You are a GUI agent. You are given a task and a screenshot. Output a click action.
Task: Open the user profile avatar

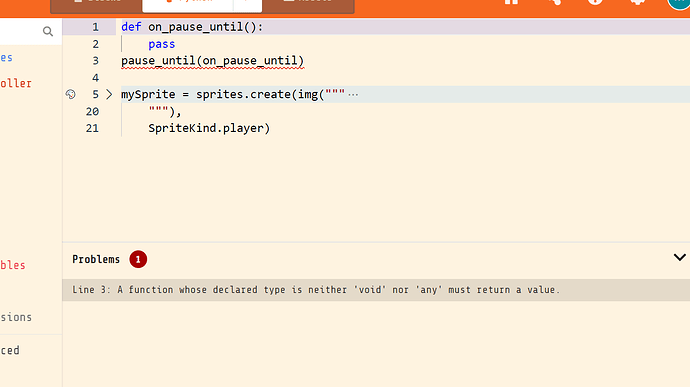click(679, 4)
